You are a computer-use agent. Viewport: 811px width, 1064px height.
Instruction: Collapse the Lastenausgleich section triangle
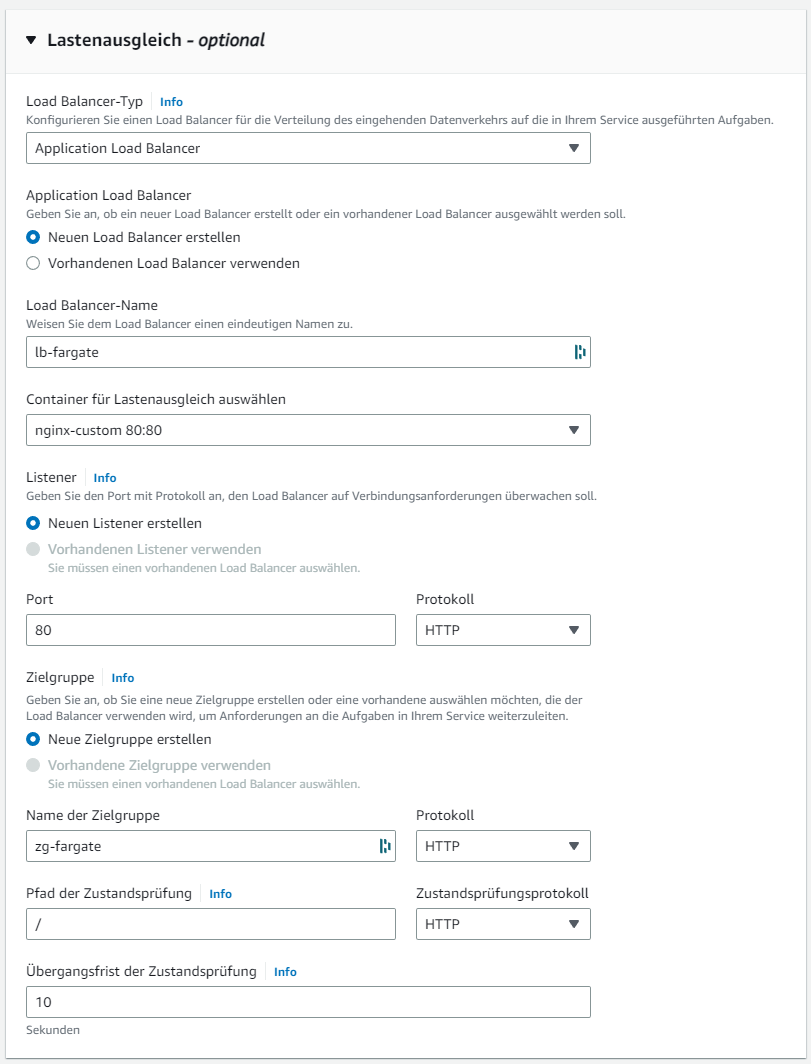(x=31, y=41)
